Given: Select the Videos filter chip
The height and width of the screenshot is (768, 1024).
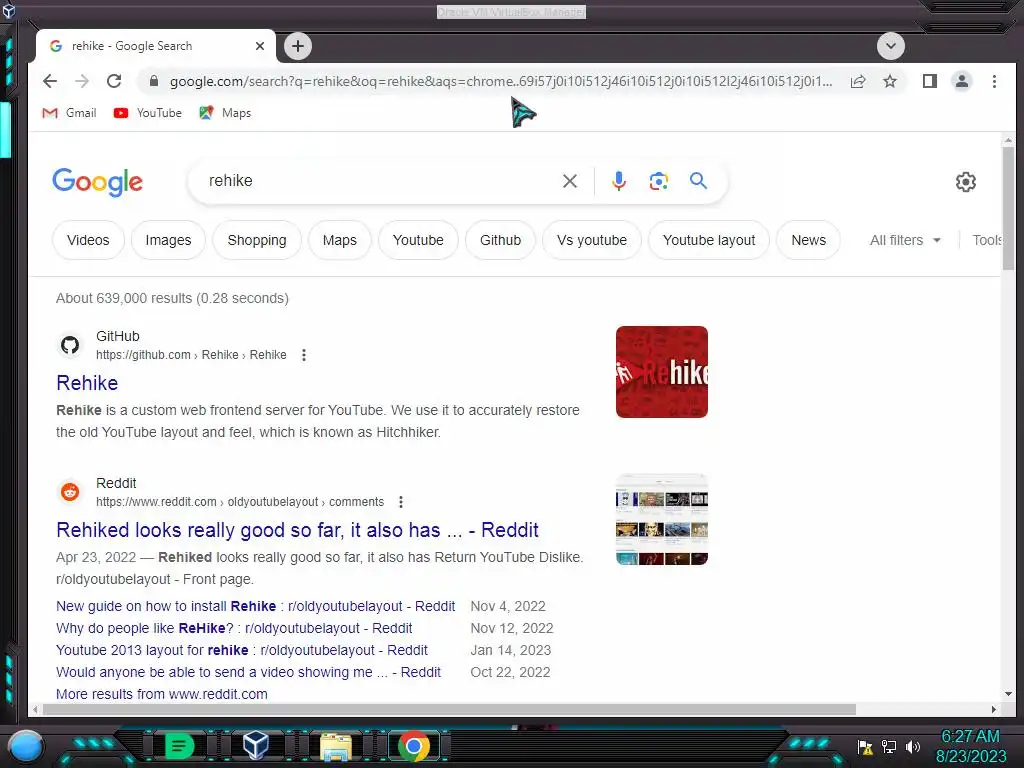Looking at the screenshot, I should tap(88, 240).
